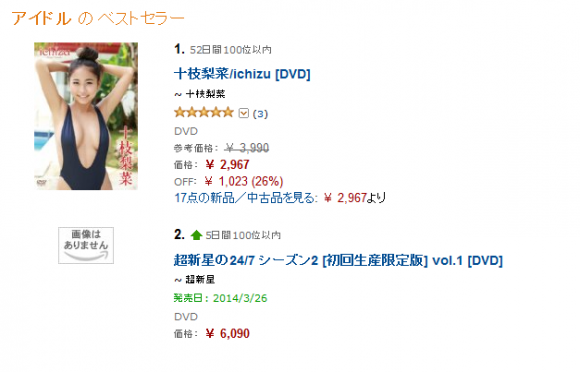This screenshot has height=372, width=580.
Task: Click the アイドル category heading link
Action: pyautogui.click(x=41, y=18)
